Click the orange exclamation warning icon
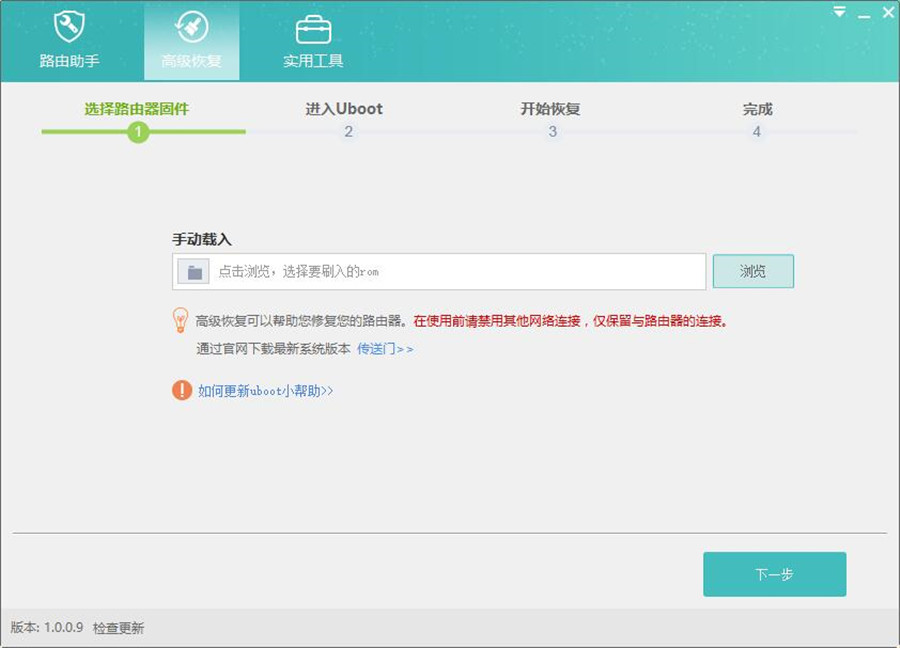The width and height of the screenshot is (900, 648). [181, 388]
